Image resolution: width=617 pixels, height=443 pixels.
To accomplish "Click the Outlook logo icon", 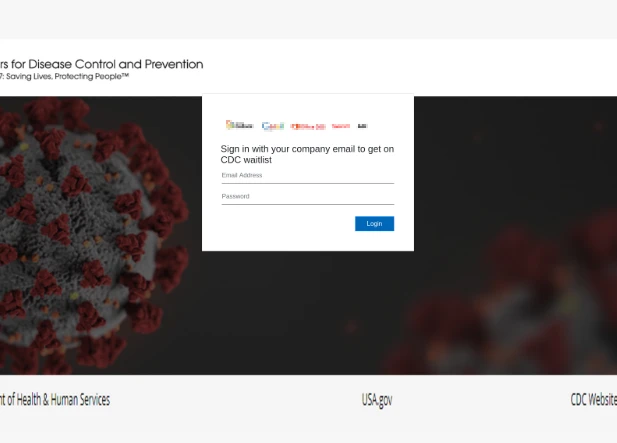I will pos(239,125).
